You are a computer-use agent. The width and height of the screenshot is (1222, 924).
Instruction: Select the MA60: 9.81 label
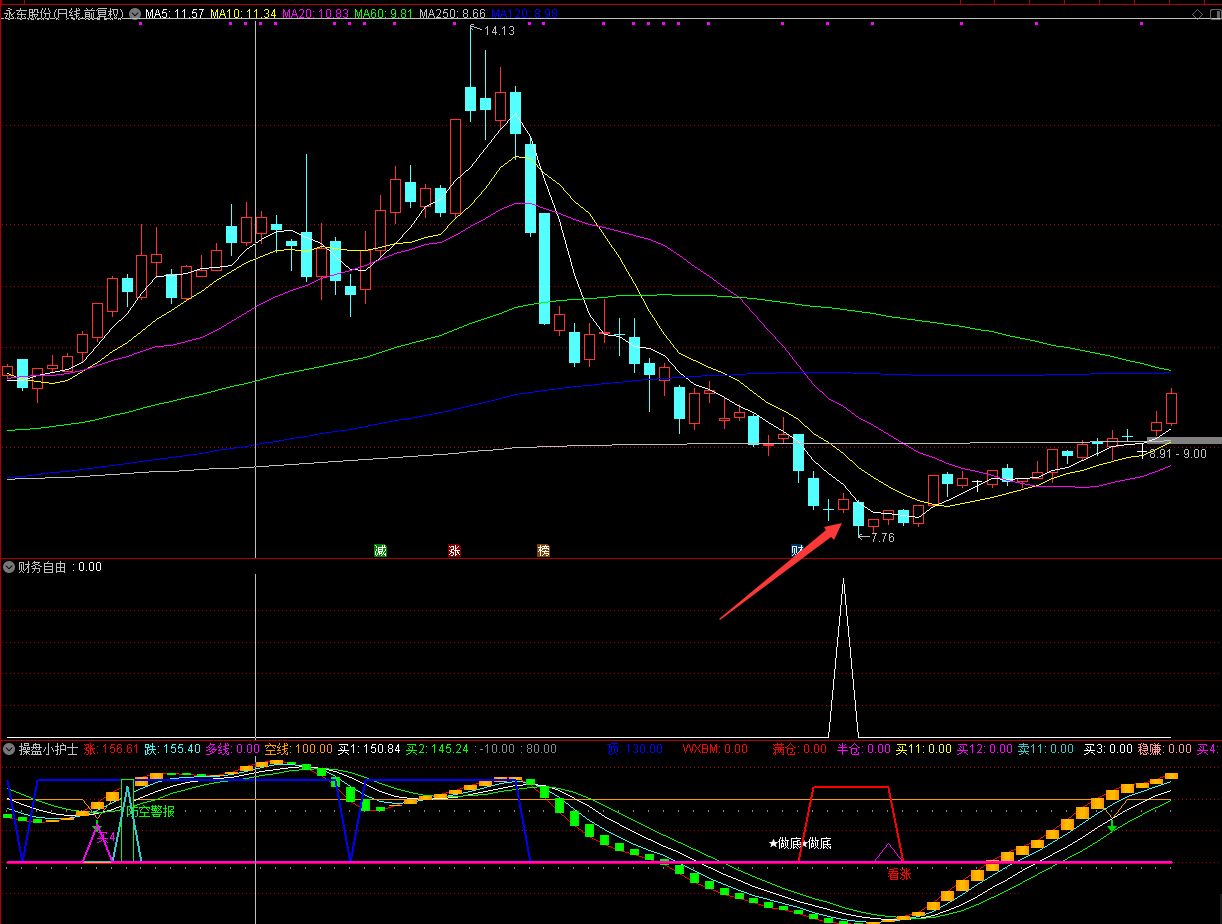tap(383, 14)
